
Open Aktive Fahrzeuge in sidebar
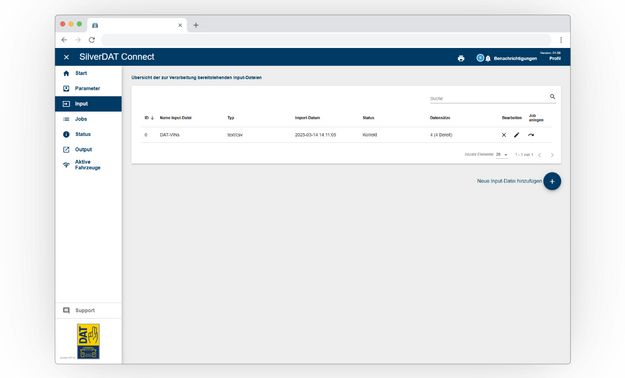[88, 165]
